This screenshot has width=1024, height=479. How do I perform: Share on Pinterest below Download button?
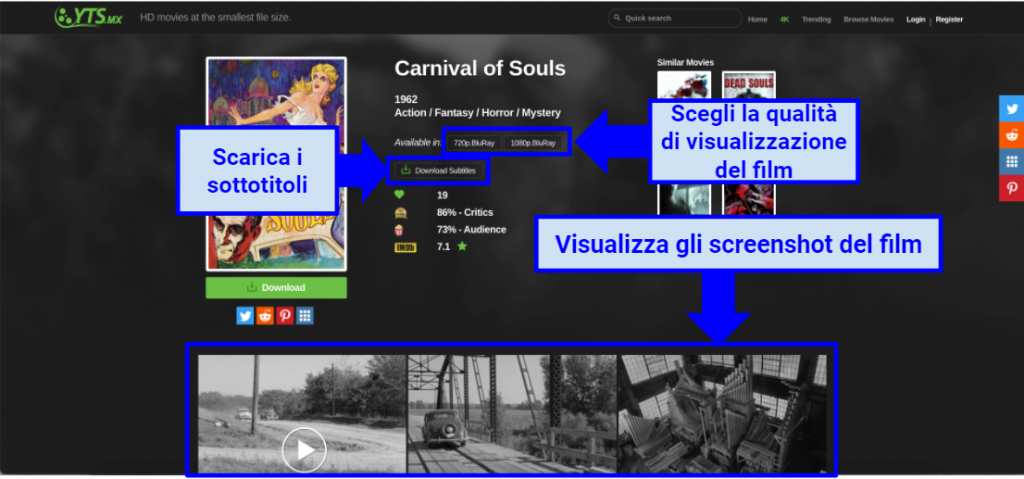point(285,316)
